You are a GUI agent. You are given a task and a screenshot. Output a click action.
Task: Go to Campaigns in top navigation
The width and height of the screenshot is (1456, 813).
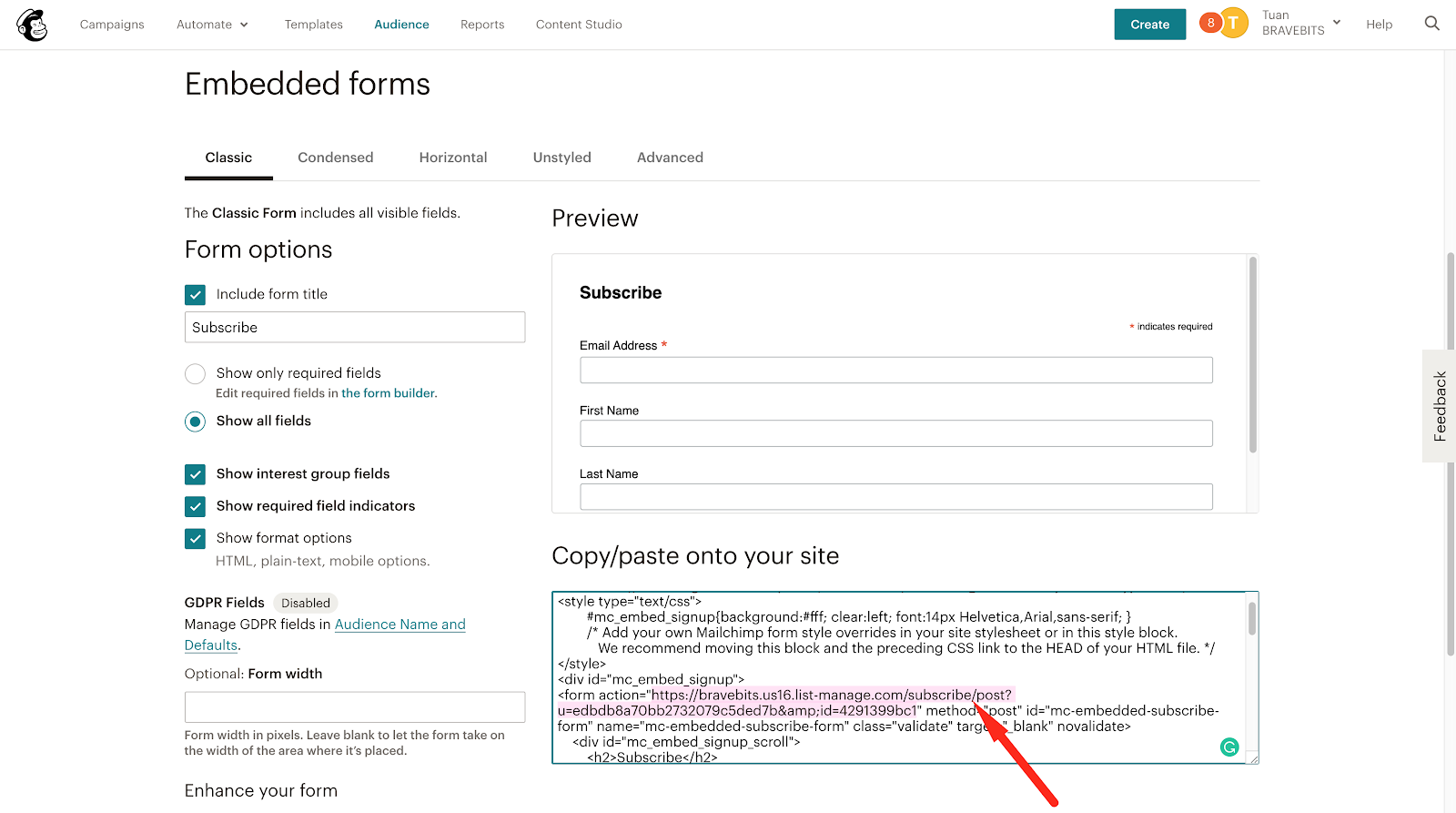tap(112, 25)
